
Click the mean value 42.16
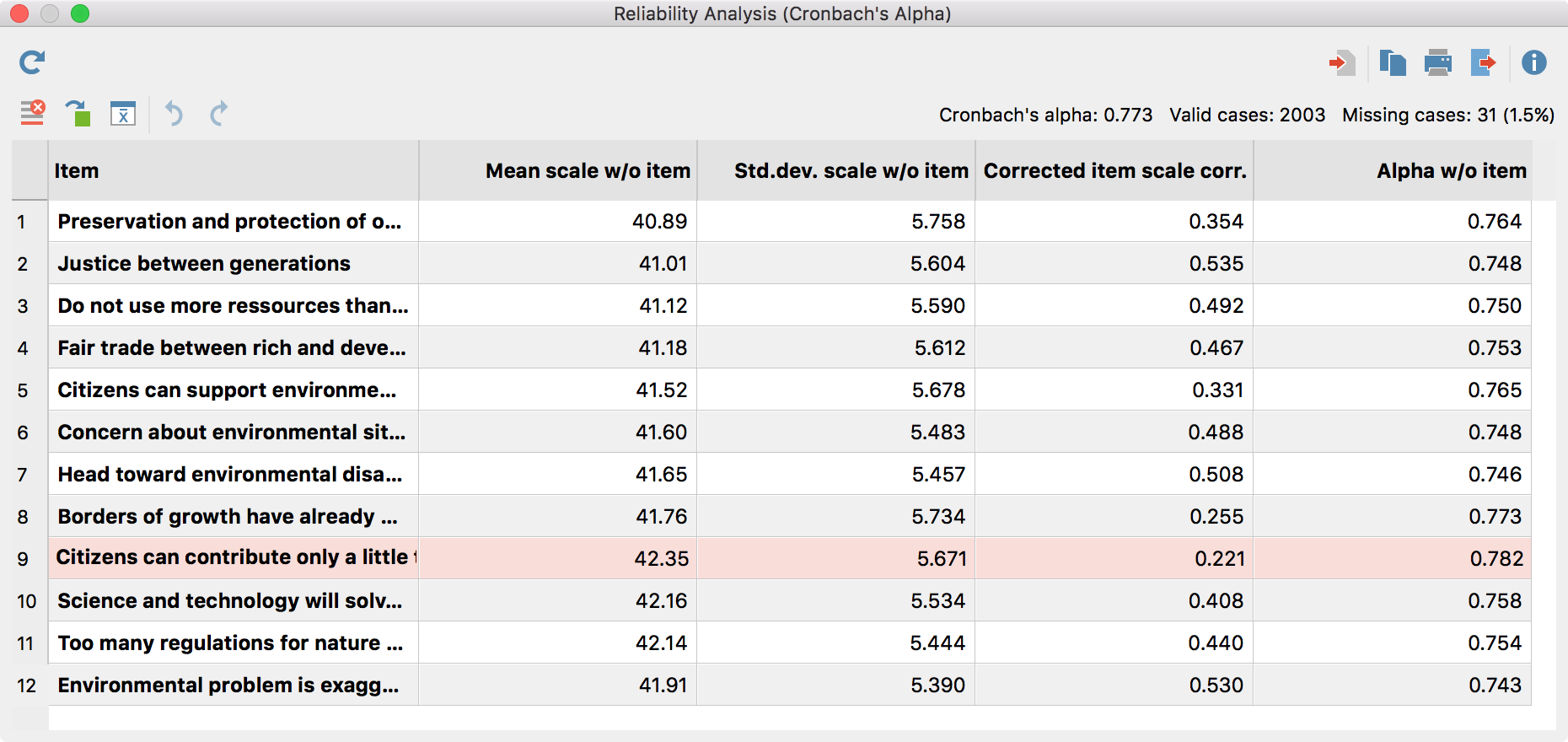click(x=661, y=601)
